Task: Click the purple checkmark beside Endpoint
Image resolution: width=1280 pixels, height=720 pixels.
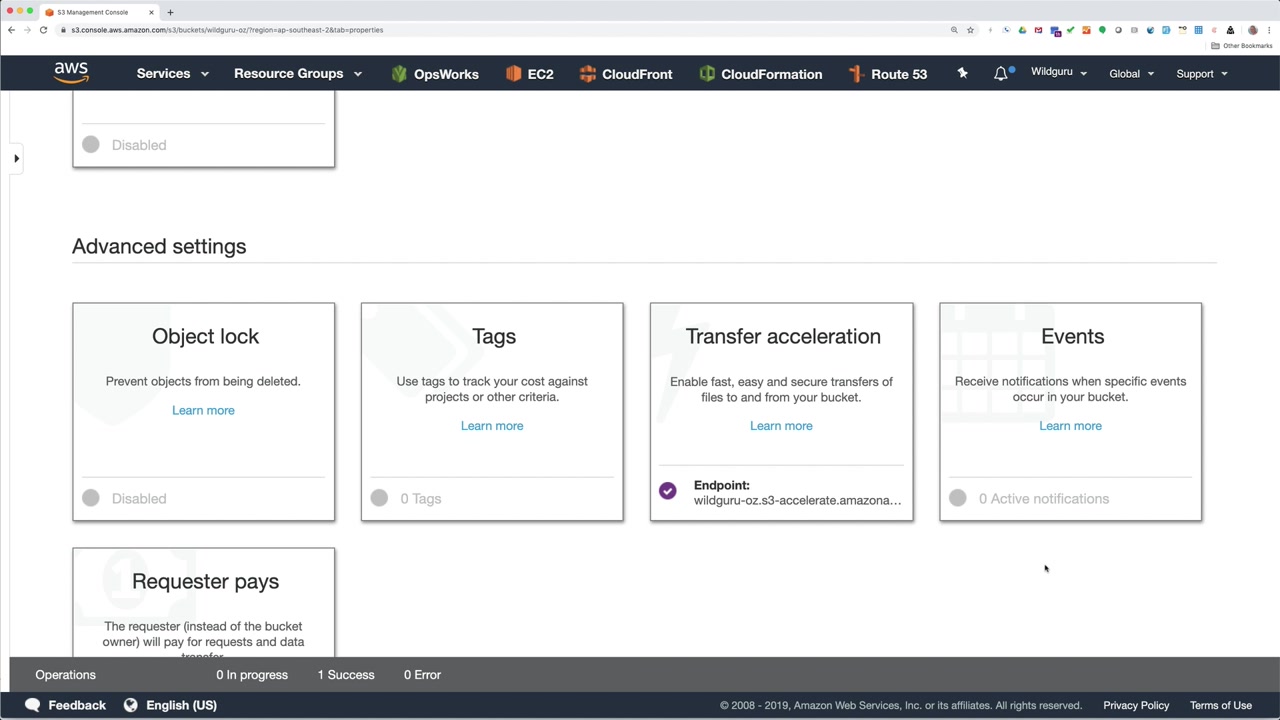Action: pos(667,491)
